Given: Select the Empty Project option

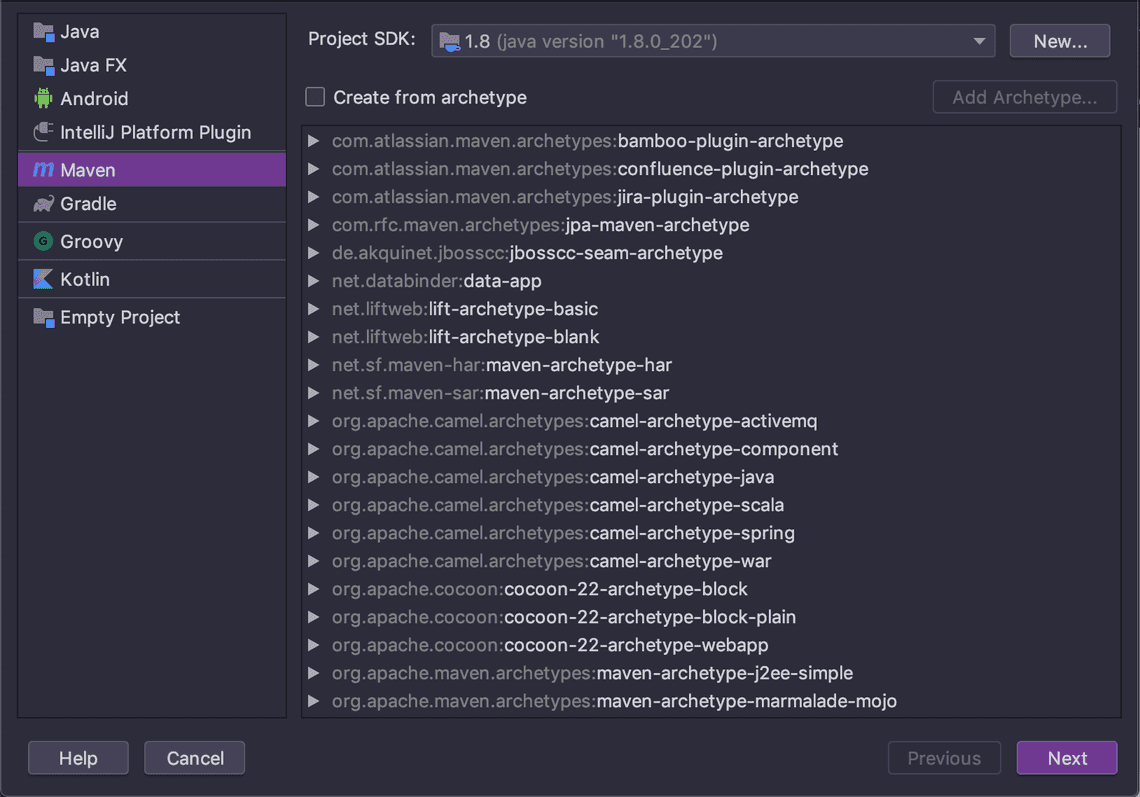Looking at the screenshot, I should (106, 317).
